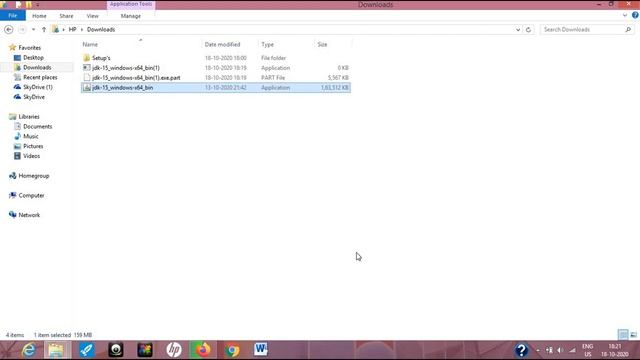Click HP in the address breadcrumb

73,29
